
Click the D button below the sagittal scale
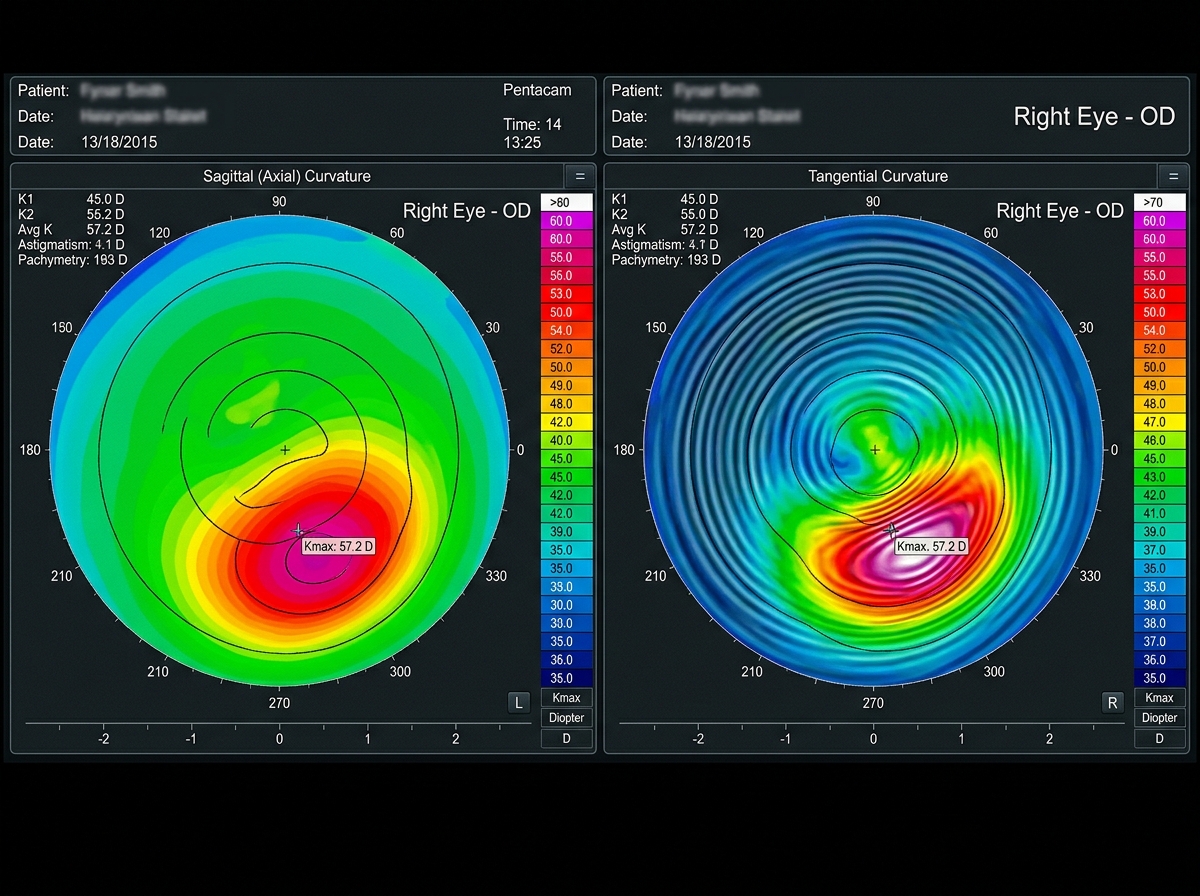point(567,739)
